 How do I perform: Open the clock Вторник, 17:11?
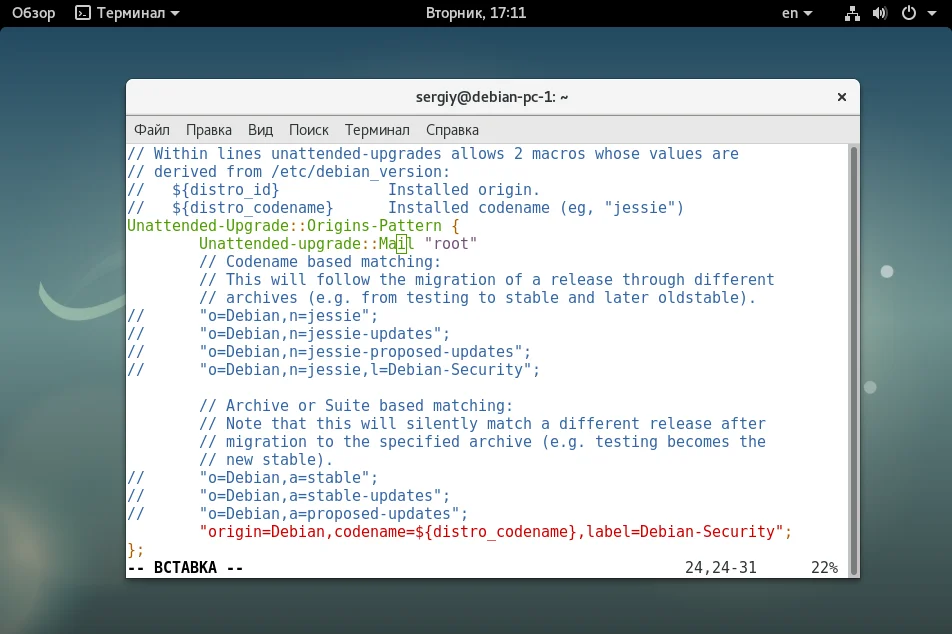click(476, 13)
